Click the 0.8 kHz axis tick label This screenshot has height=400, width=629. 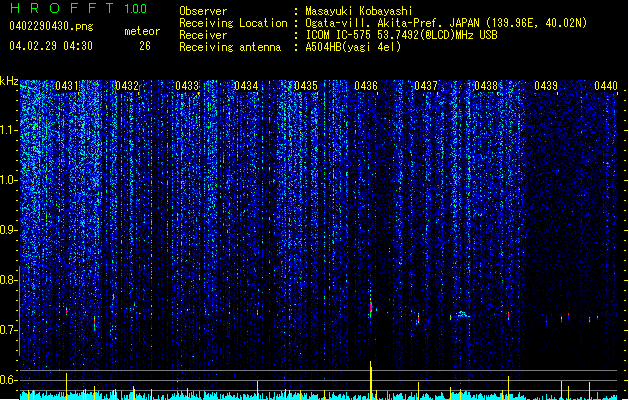tap(8, 280)
